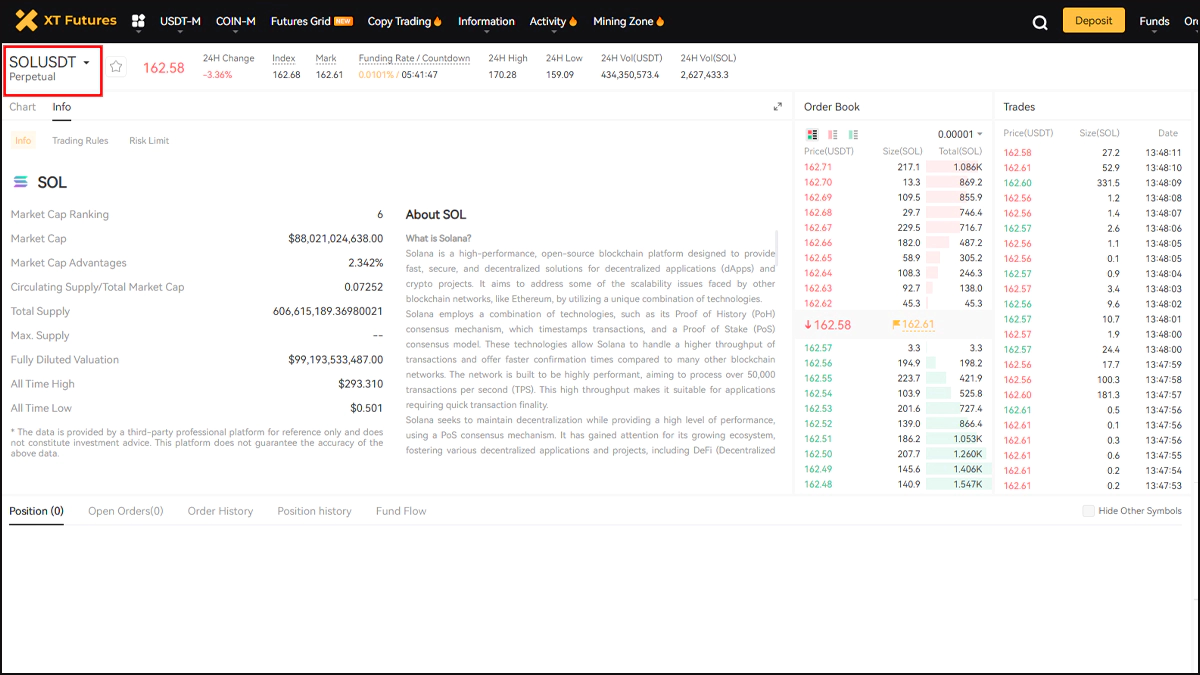Image resolution: width=1200 pixels, height=675 pixels.
Task: Open the Funds menu
Action: point(1154,21)
